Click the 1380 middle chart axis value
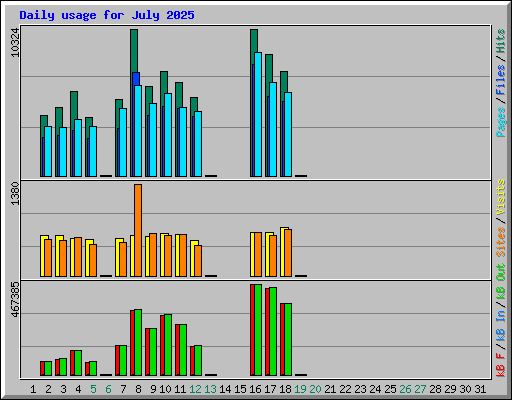Viewport: 512px width, 400px height. [x=15, y=193]
